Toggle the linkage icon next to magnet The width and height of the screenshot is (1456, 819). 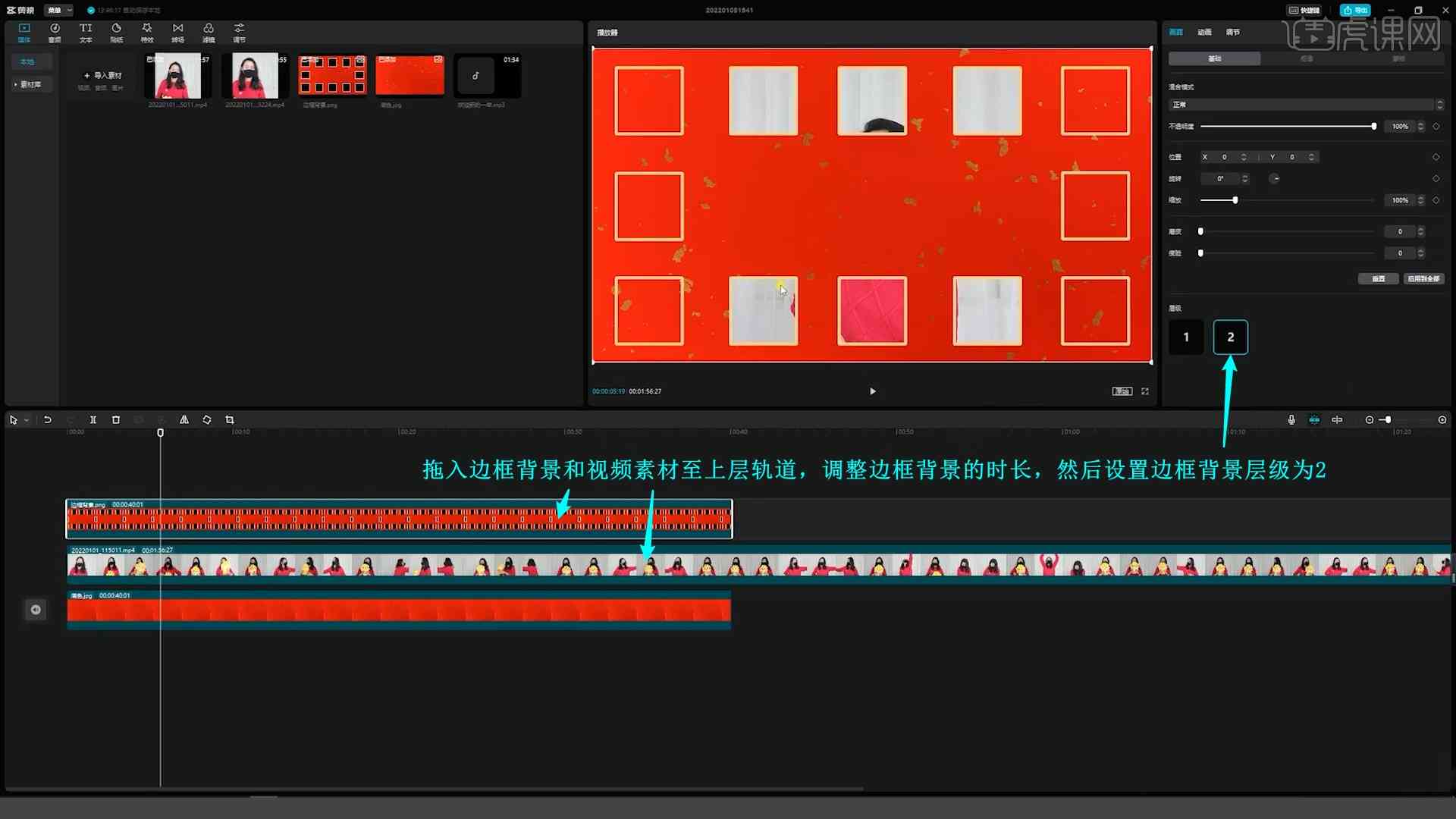1337,419
